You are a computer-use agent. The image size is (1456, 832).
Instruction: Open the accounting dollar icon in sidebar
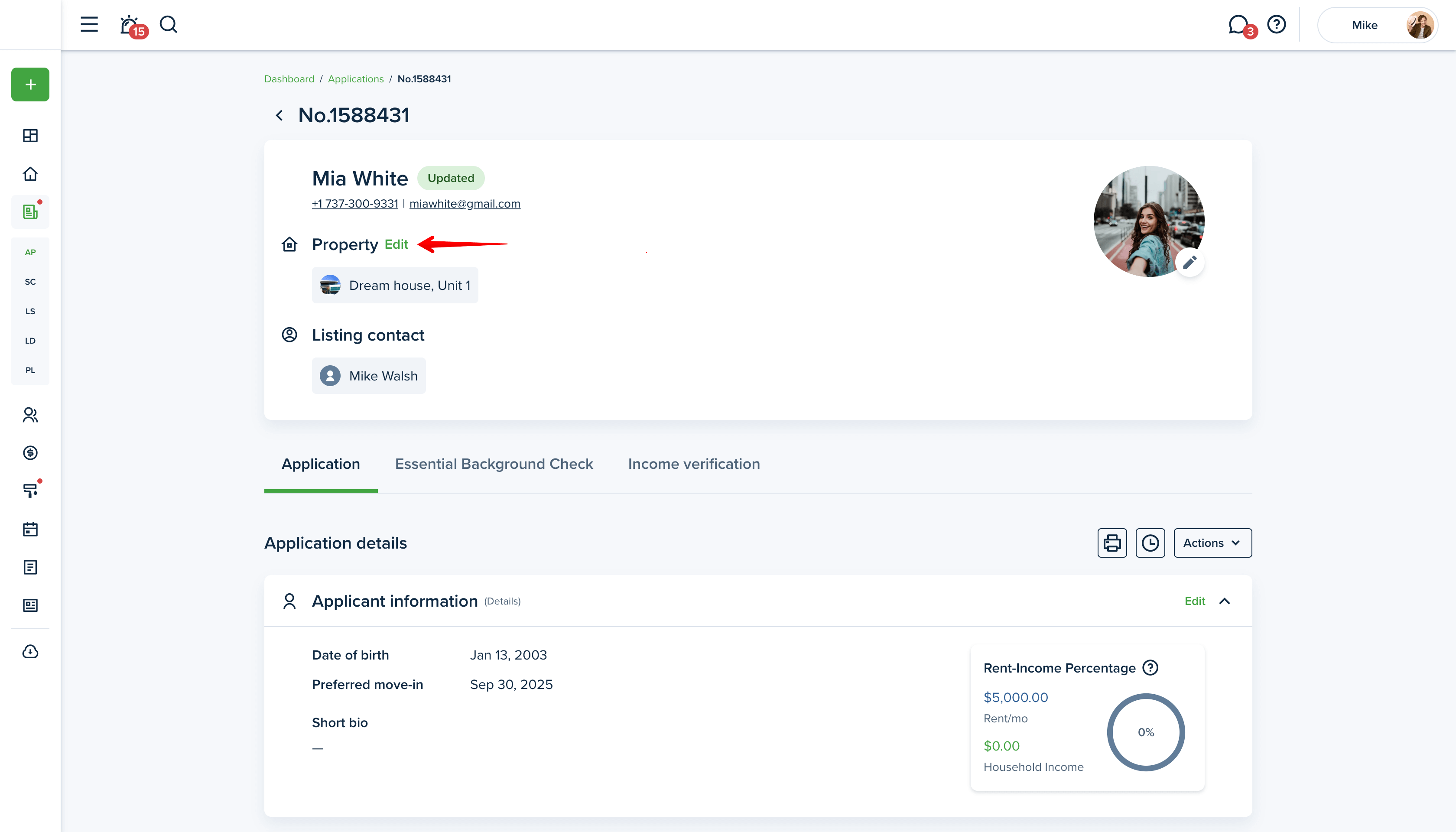click(x=30, y=452)
